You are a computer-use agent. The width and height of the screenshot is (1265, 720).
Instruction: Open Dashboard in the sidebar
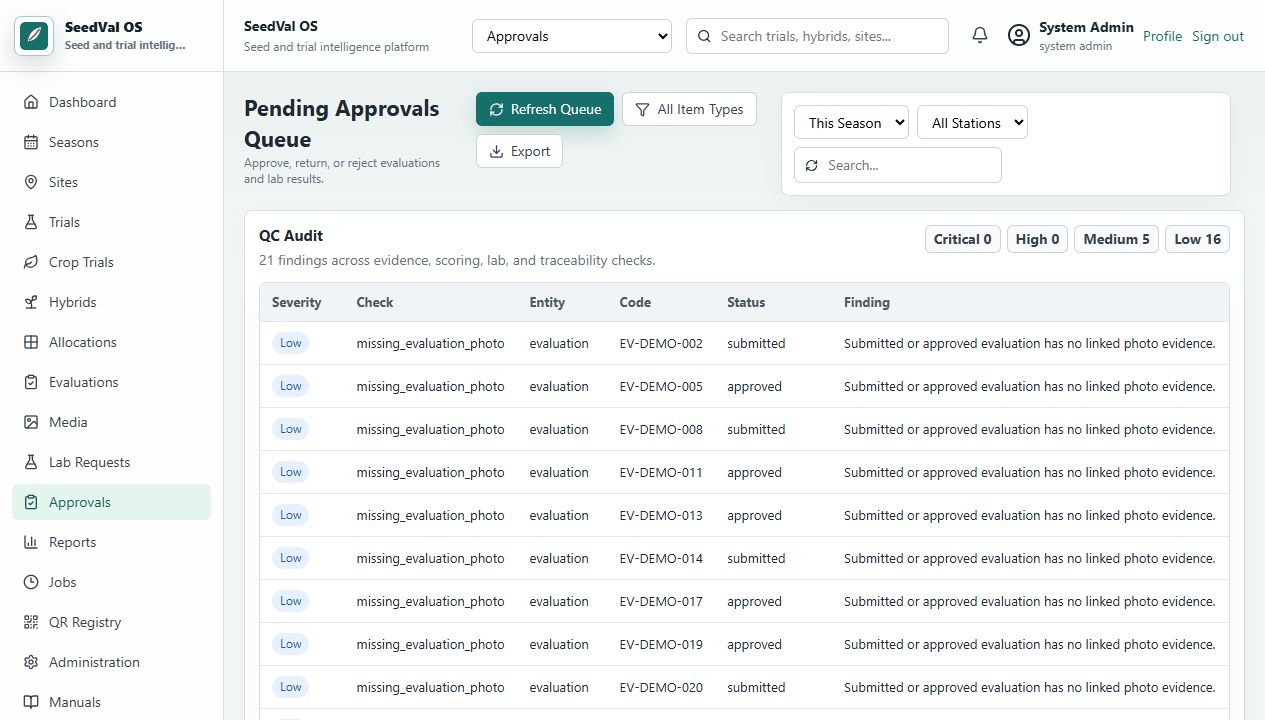(112, 102)
